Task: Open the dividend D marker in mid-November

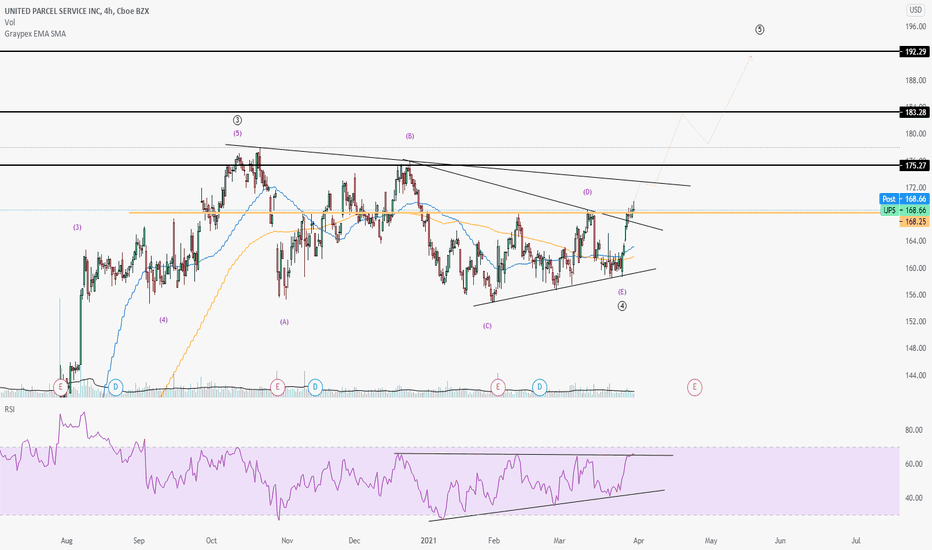Action: point(315,388)
